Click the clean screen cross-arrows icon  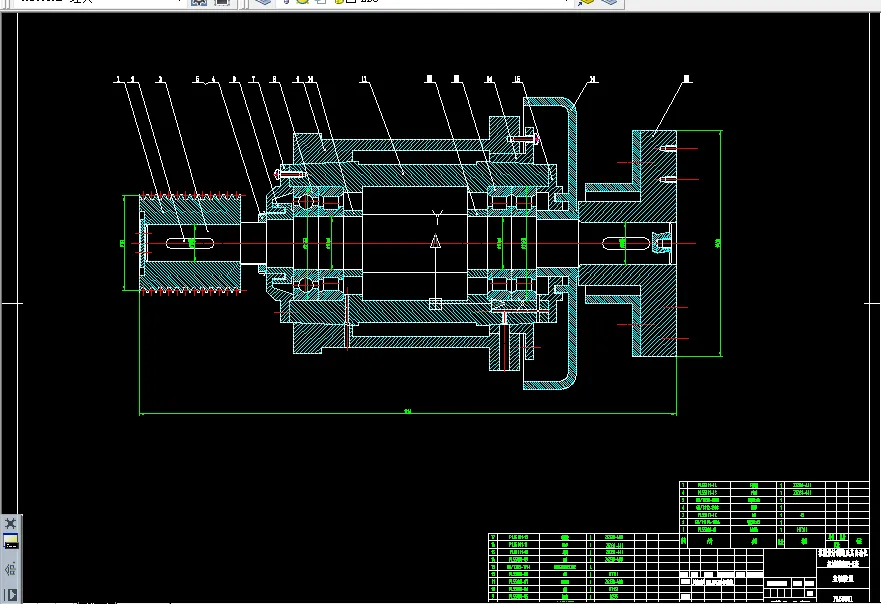coord(10,523)
